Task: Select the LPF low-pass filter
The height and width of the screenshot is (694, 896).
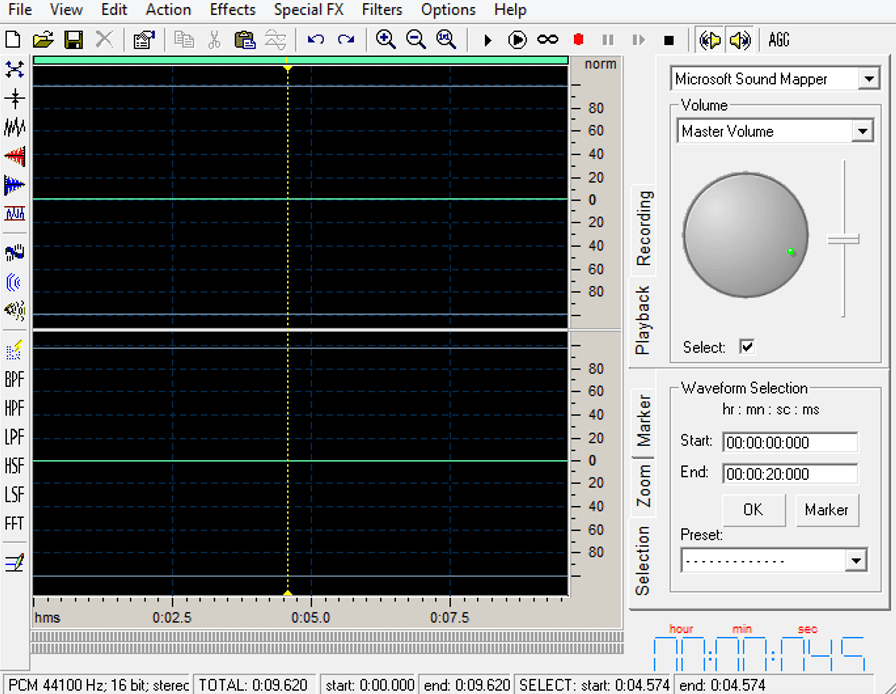Action: (14, 437)
